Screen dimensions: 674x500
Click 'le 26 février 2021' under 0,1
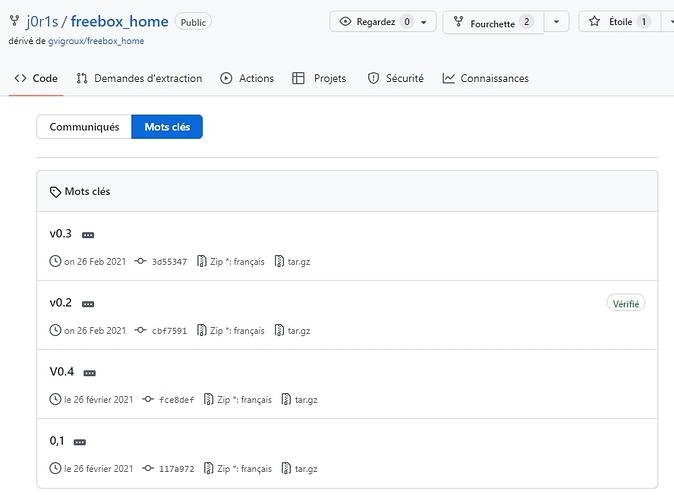[99, 469]
